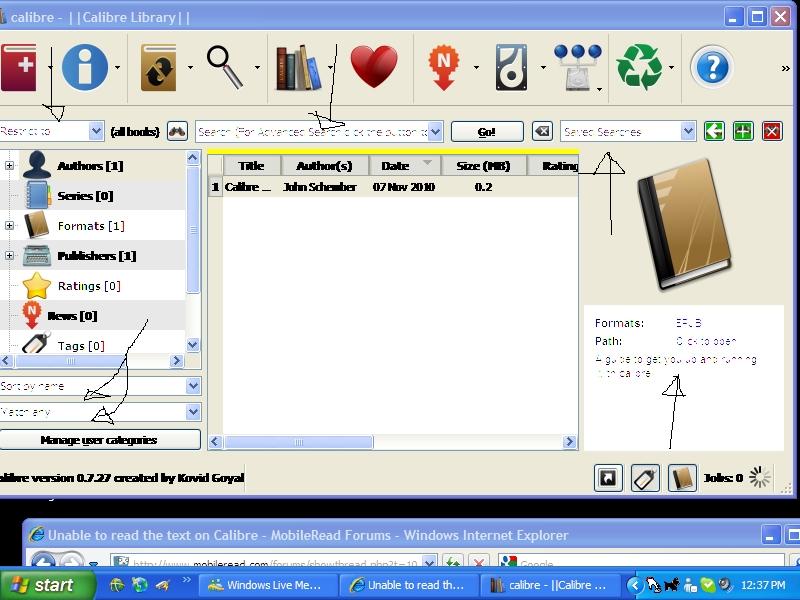
Task: Sort by the Author(s) column header
Action: tap(324, 166)
